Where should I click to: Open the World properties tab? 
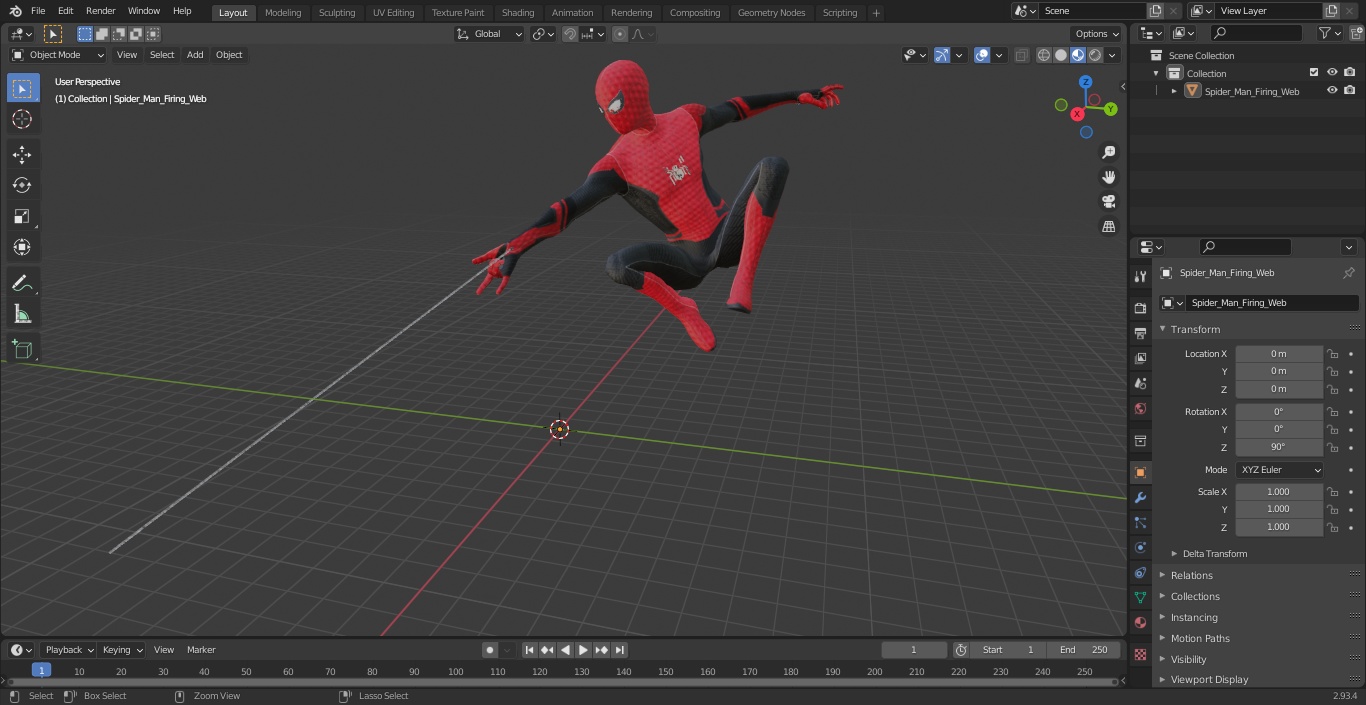(x=1140, y=408)
